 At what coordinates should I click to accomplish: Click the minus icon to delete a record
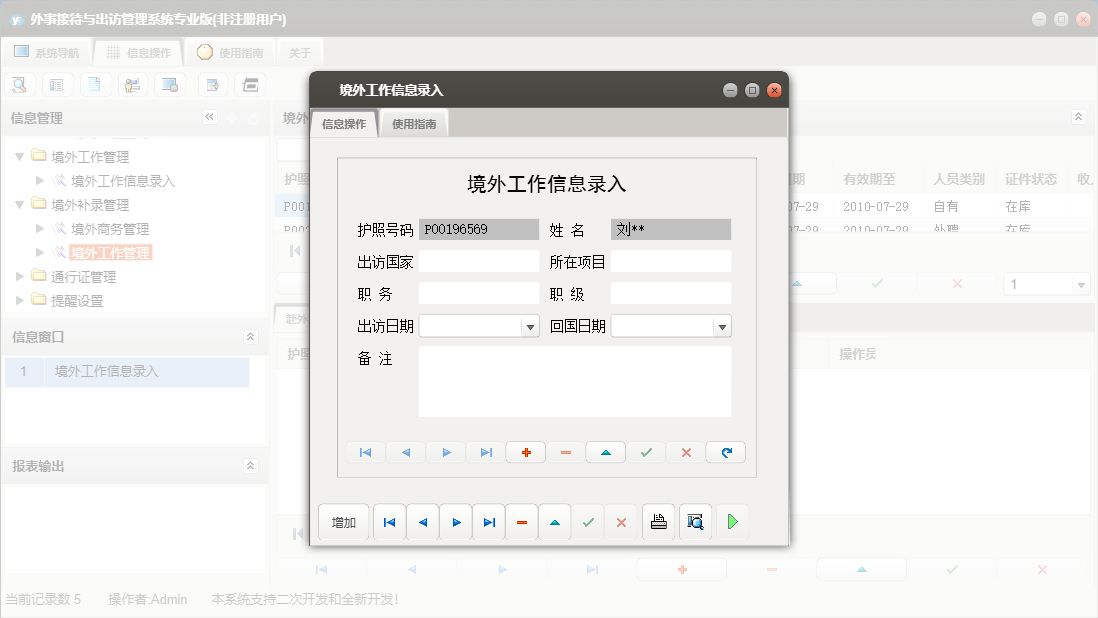565,452
